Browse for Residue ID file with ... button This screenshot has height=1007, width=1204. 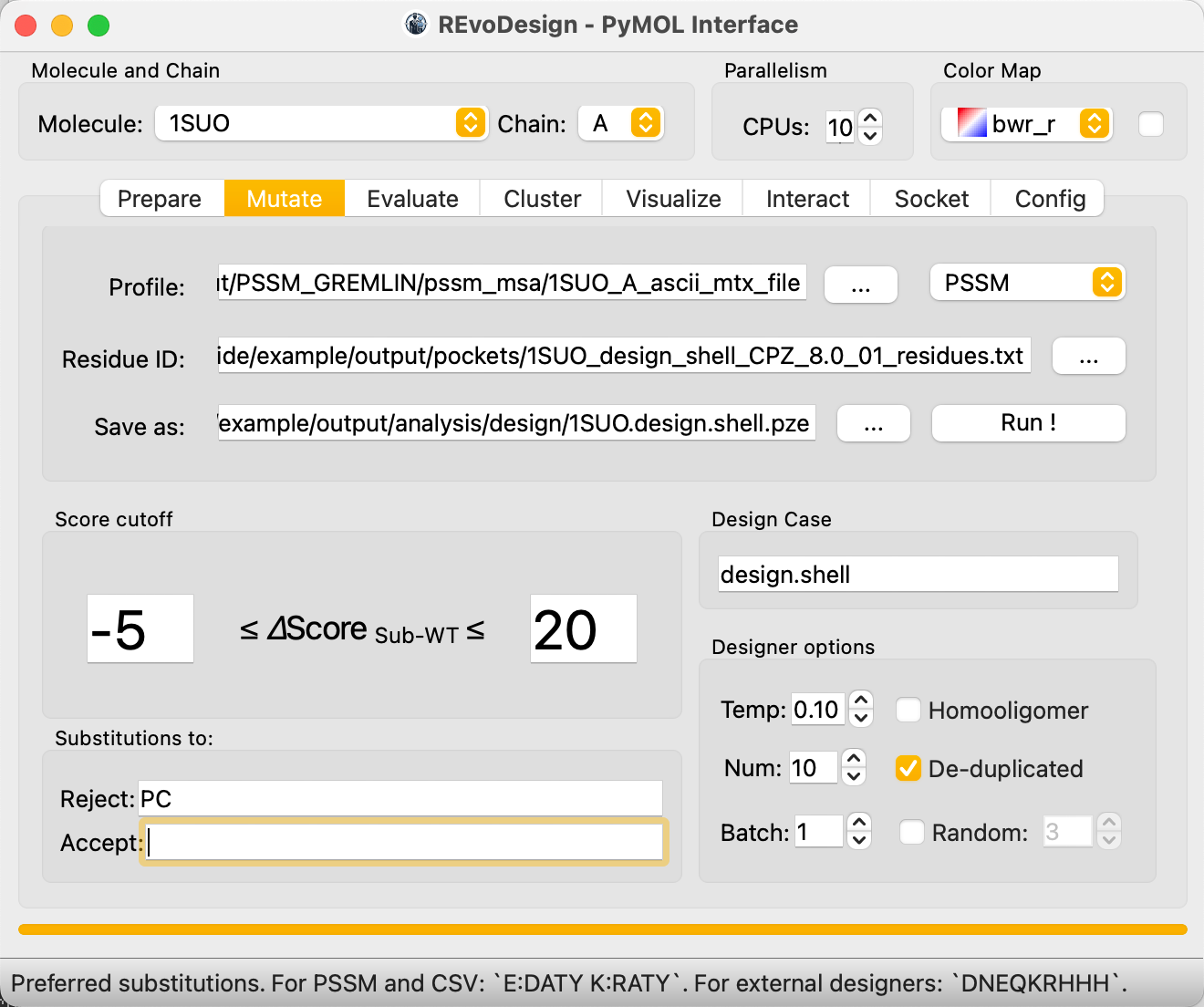[x=1089, y=357]
